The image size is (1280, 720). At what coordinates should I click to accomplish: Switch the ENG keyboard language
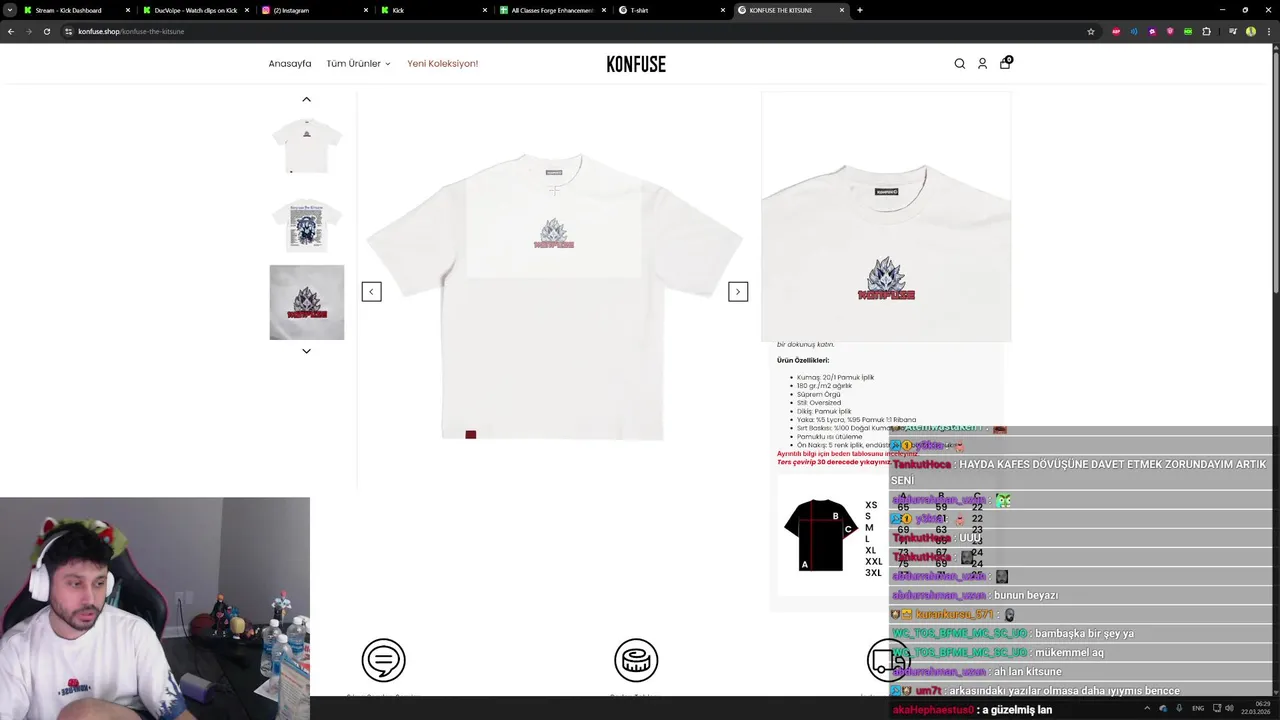point(1198,708)
